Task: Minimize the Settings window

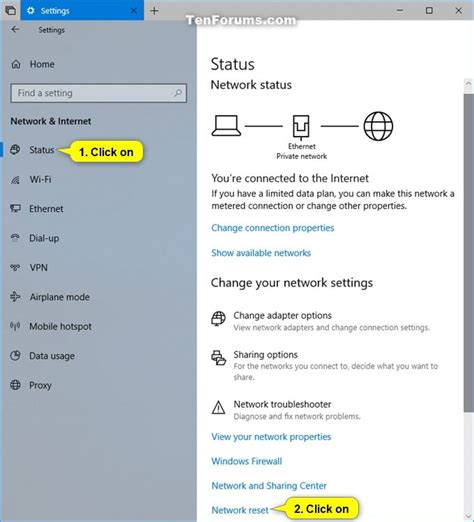Action: (400, 11)
